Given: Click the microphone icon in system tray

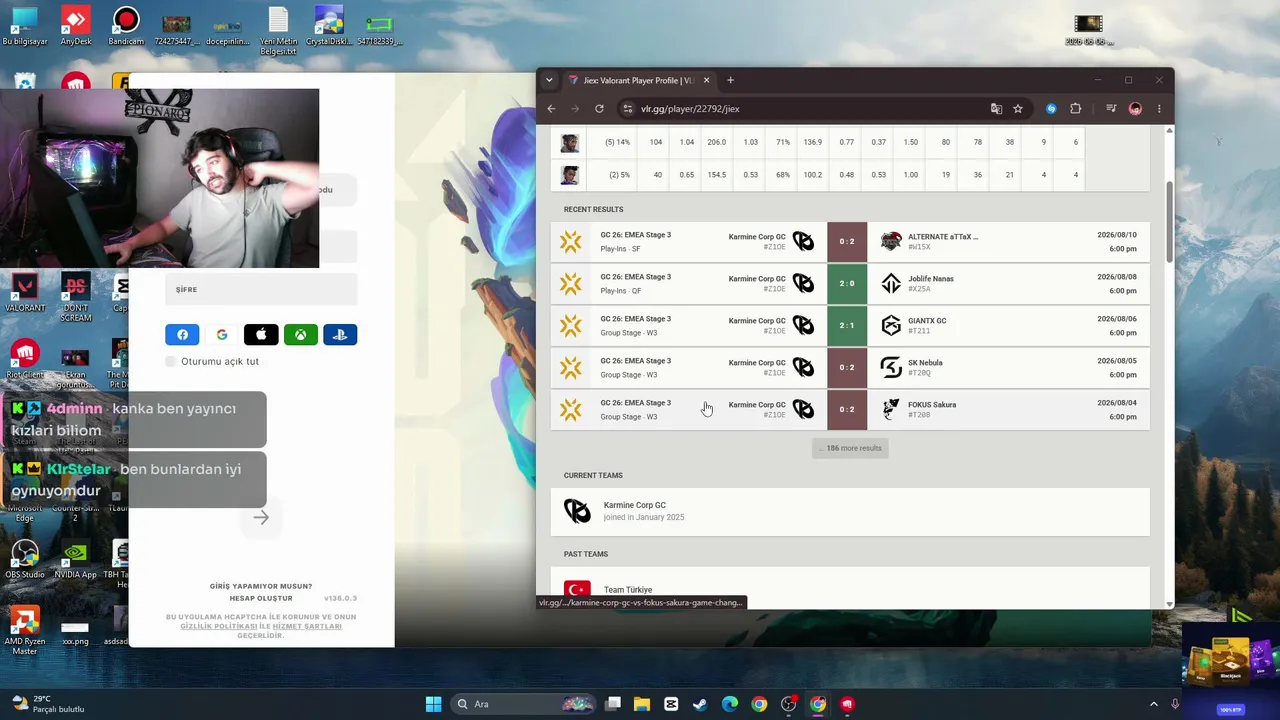Looking at the screenshot, I should (1175, 704).
